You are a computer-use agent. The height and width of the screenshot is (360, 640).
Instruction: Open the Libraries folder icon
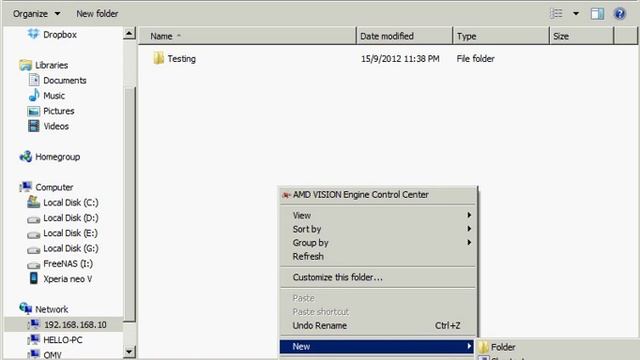click(x=25, y=65)
